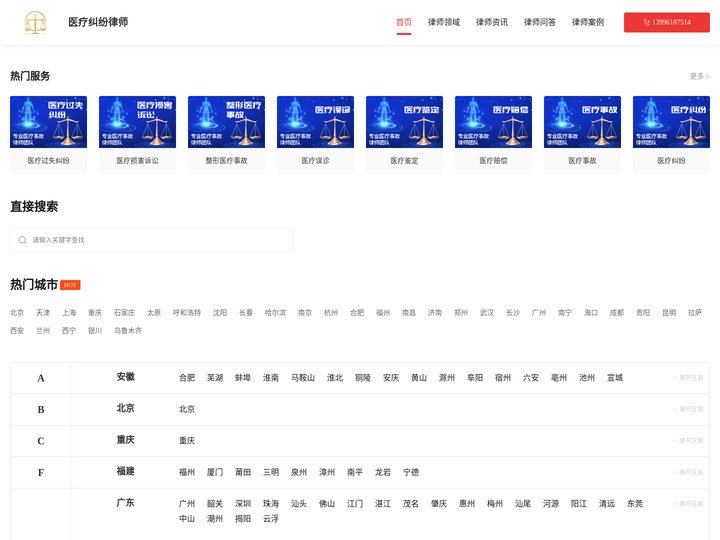Choose 石家庄 in hot cities
The image size is (720, 540).
[x=124, y=313]
